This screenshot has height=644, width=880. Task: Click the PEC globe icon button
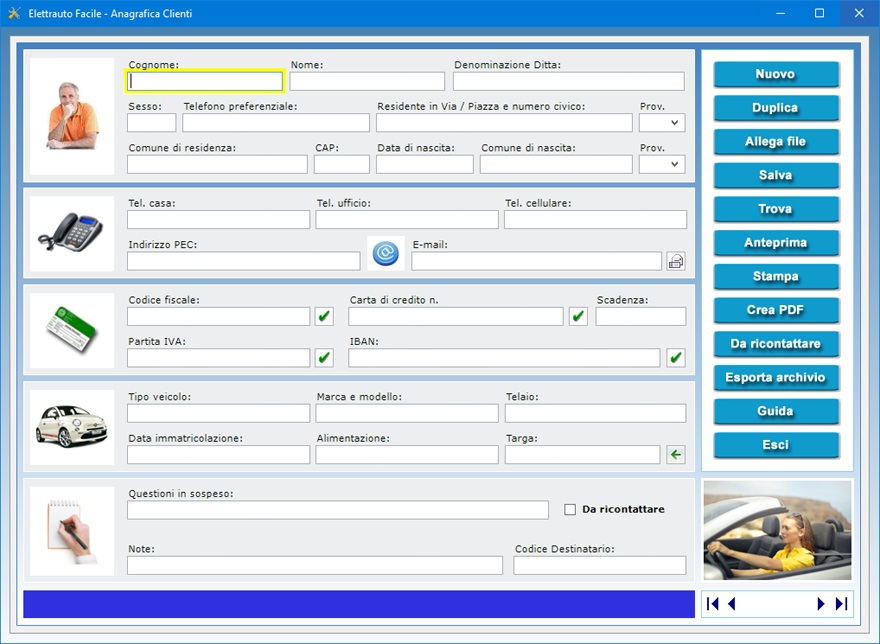pyautogui.click(x=385, y=254)
